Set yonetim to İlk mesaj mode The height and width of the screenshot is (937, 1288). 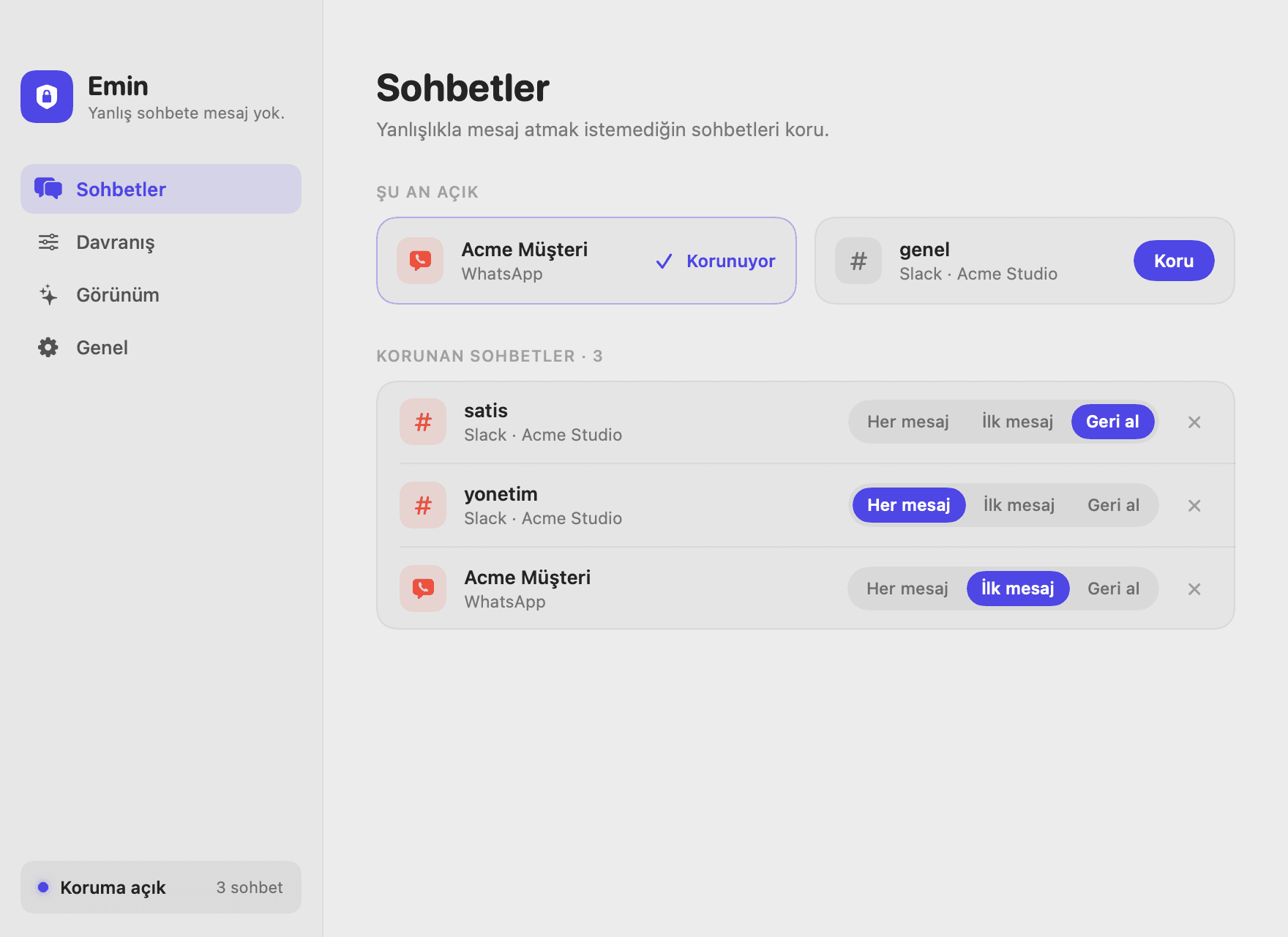pyautogui.click(x=1019, y=505)
